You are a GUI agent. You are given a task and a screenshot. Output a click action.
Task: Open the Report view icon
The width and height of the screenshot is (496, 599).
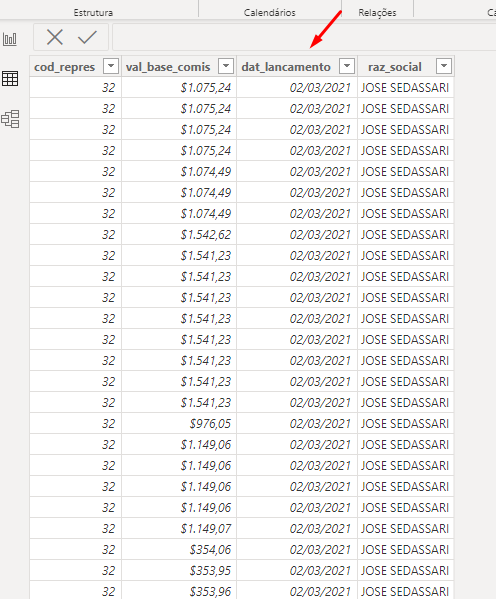(10, 39)
